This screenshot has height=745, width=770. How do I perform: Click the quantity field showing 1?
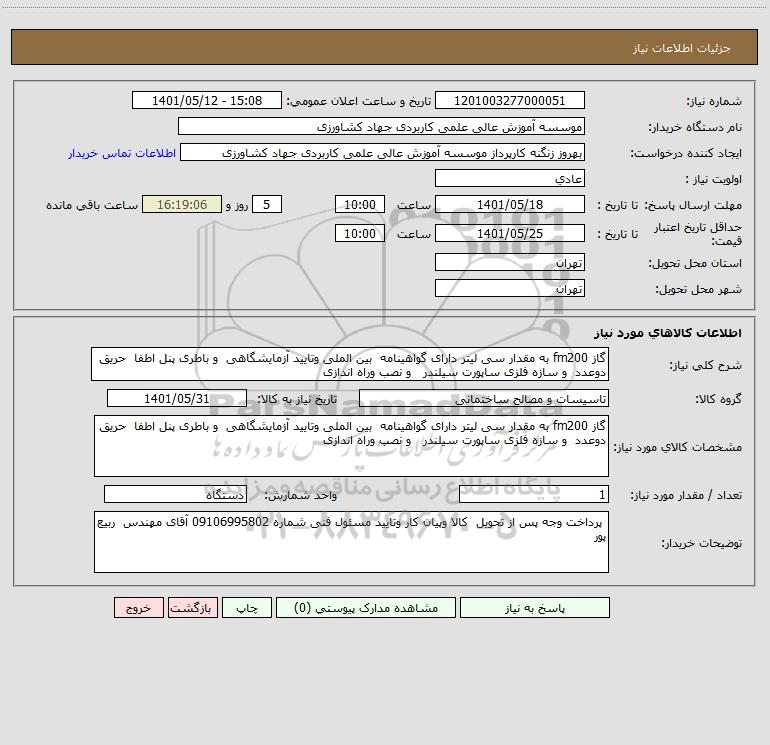pos(534,495)
